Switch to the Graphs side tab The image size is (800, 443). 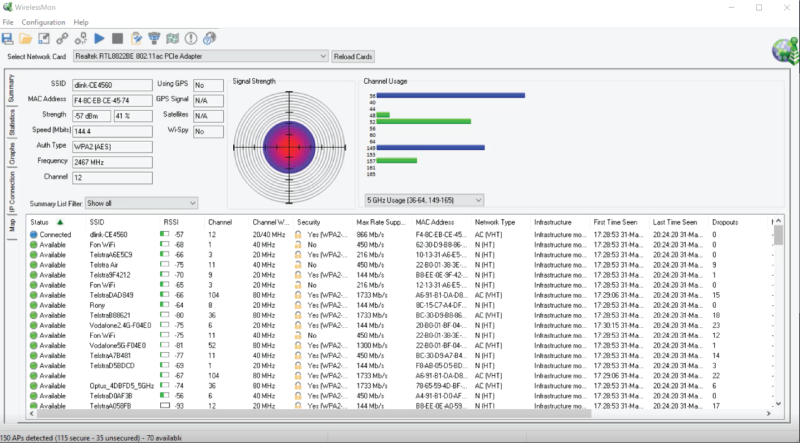11,154
